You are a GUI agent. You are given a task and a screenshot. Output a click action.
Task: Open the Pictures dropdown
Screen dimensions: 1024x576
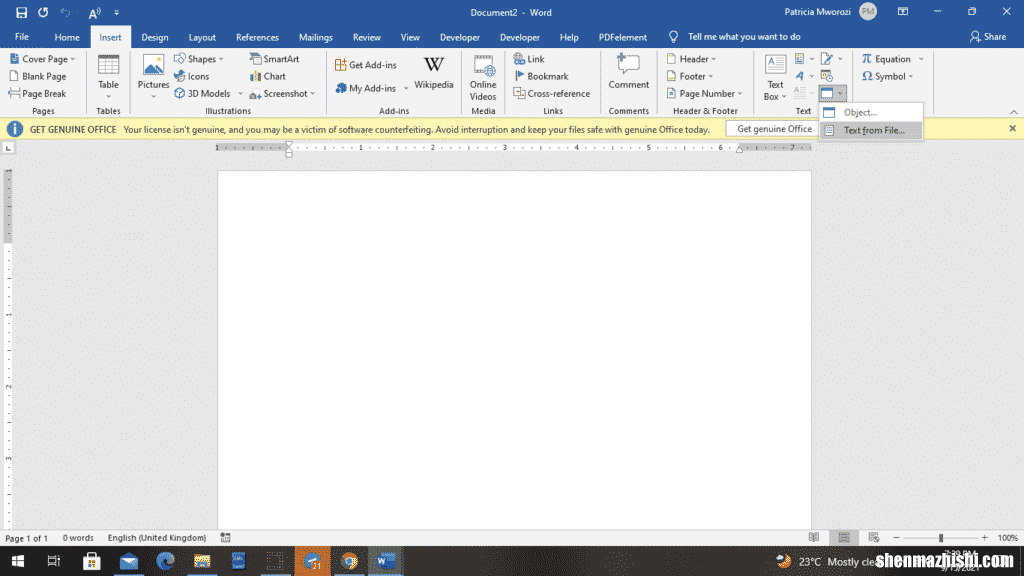click(x=153, y=96)
